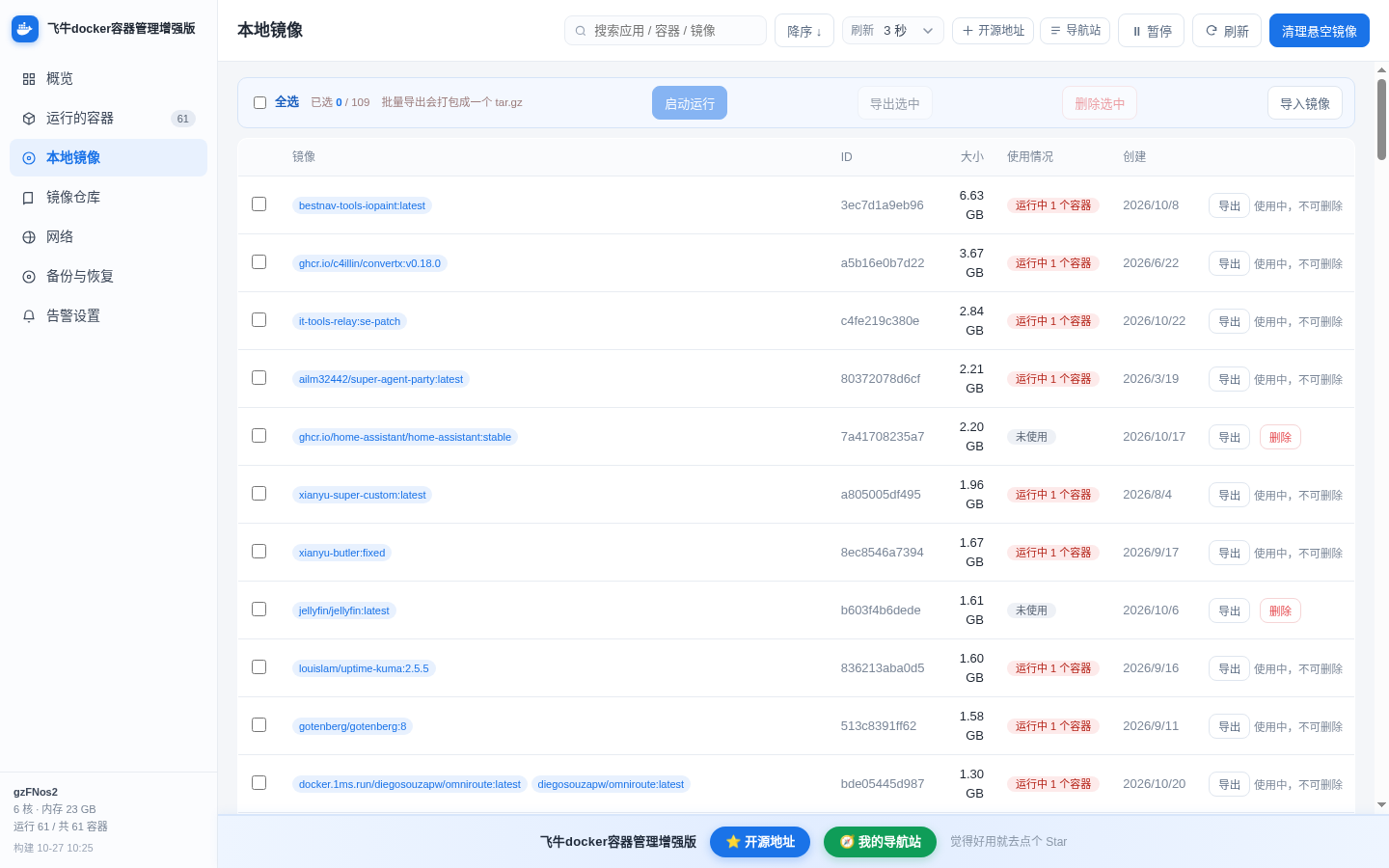Delete the jellyfin/jellyfin:latest image
1389x868 pixels.
coord(1280,610)
